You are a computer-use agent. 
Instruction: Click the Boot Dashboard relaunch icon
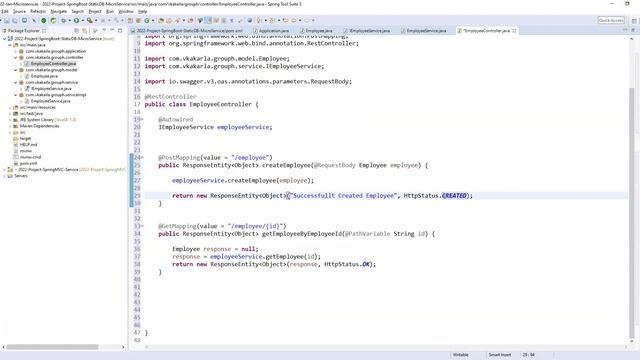click(x=53, y=20)
